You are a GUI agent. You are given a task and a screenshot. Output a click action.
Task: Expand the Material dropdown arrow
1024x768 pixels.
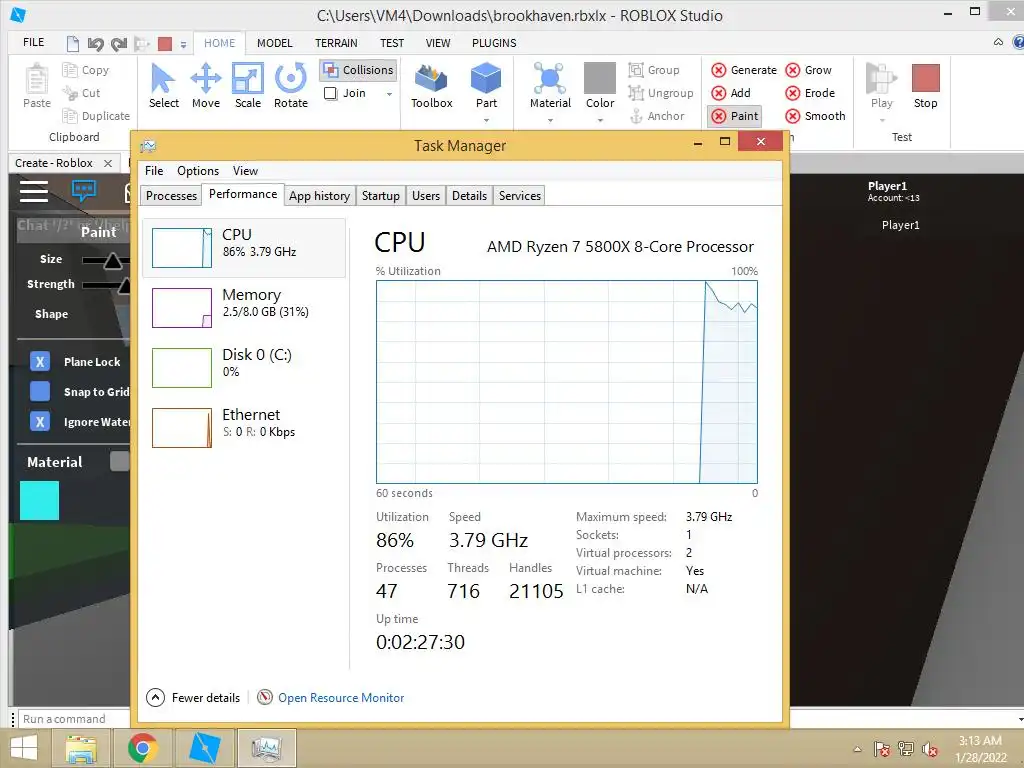pyautogui.click(x=550, y=120)
